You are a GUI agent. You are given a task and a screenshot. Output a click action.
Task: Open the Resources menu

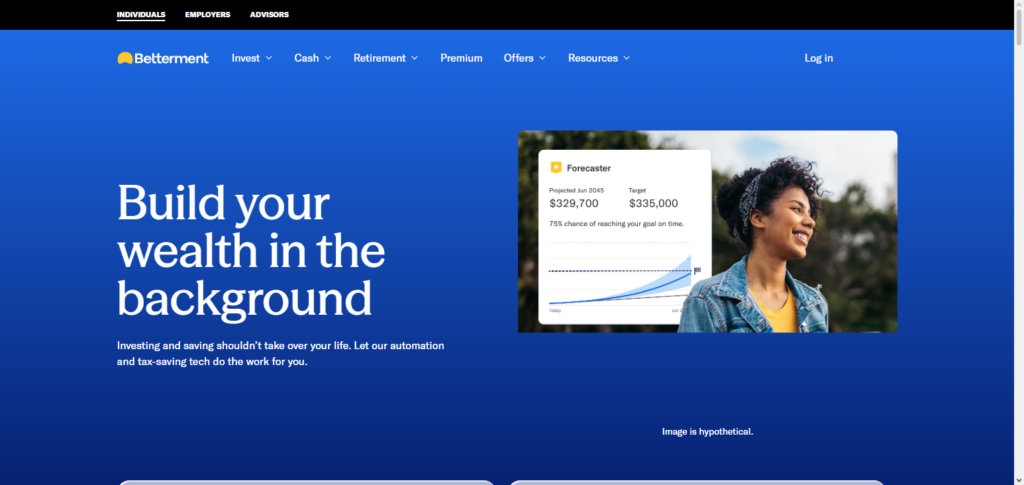tap(599, 58)
